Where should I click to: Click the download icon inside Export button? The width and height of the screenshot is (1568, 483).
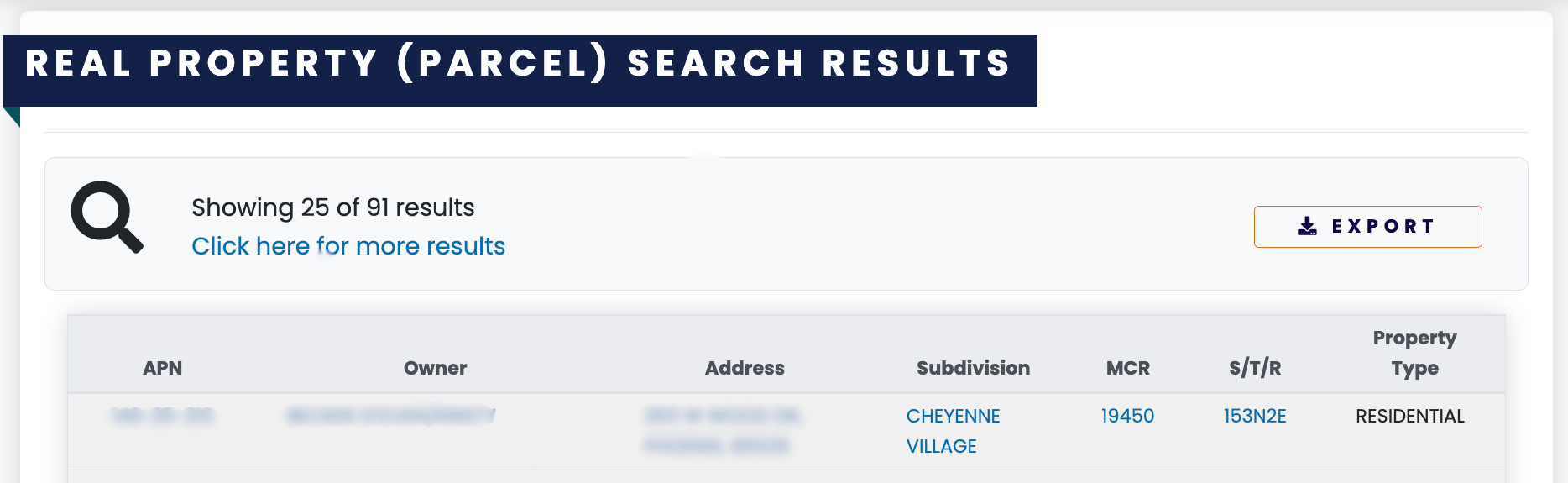(1307, 226)
